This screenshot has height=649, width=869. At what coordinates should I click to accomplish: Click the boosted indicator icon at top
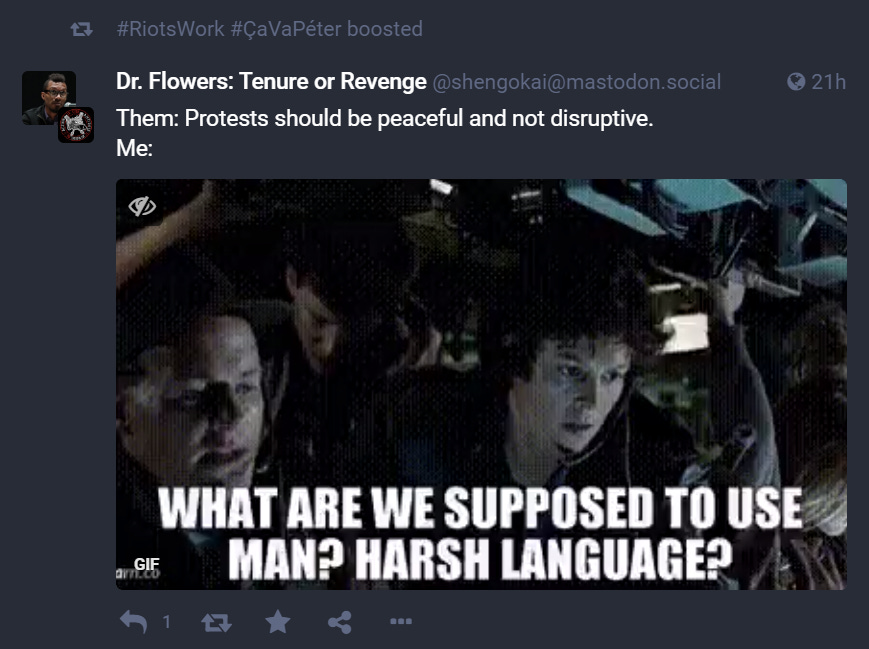point(81,29)
